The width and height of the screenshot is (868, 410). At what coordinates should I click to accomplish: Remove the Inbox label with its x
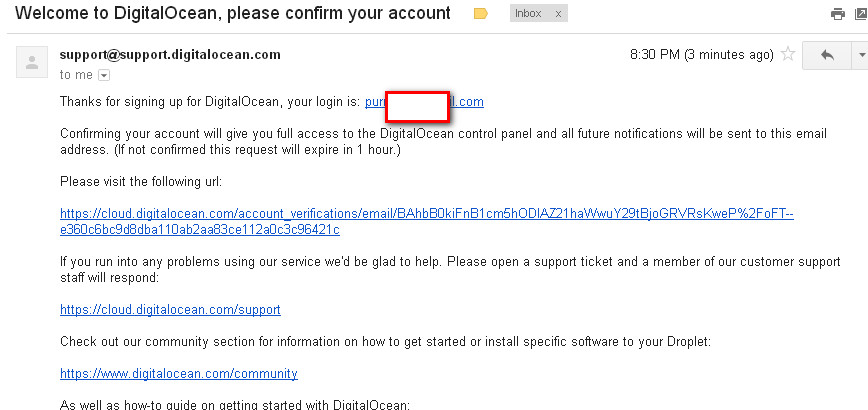pyautogui.click(x=558, y=14)
